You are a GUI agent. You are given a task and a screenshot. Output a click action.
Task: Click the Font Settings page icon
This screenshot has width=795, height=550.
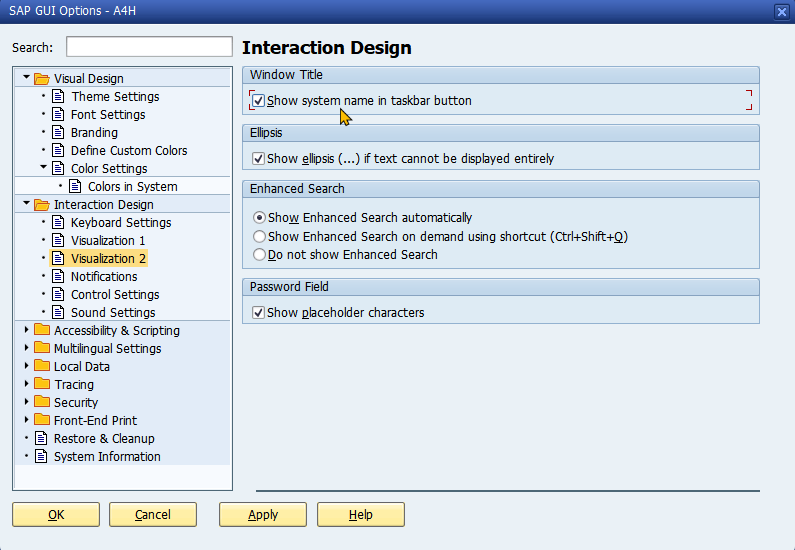coord(58,115)
